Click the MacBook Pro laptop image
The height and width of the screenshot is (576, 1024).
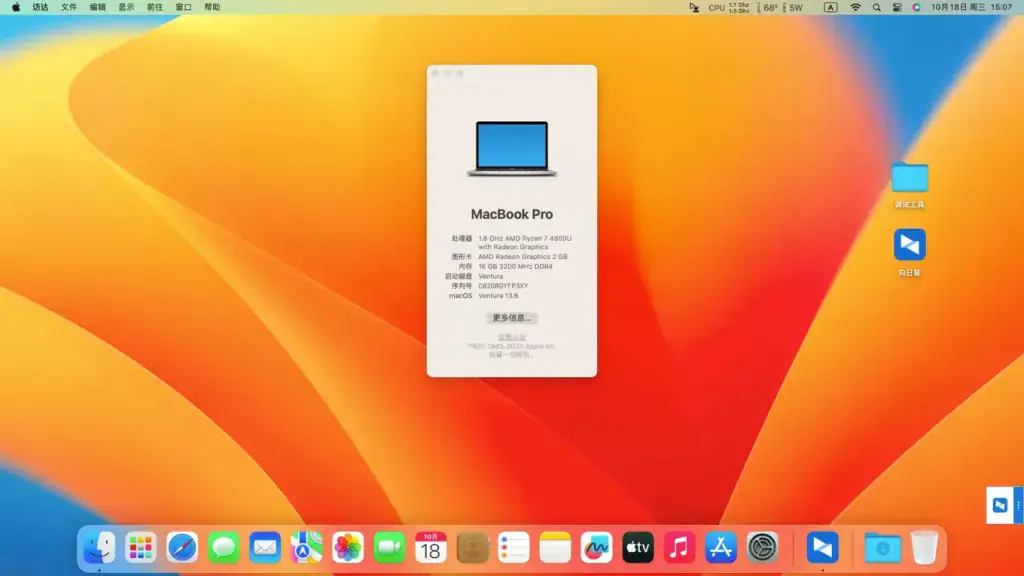coord(512,149)
